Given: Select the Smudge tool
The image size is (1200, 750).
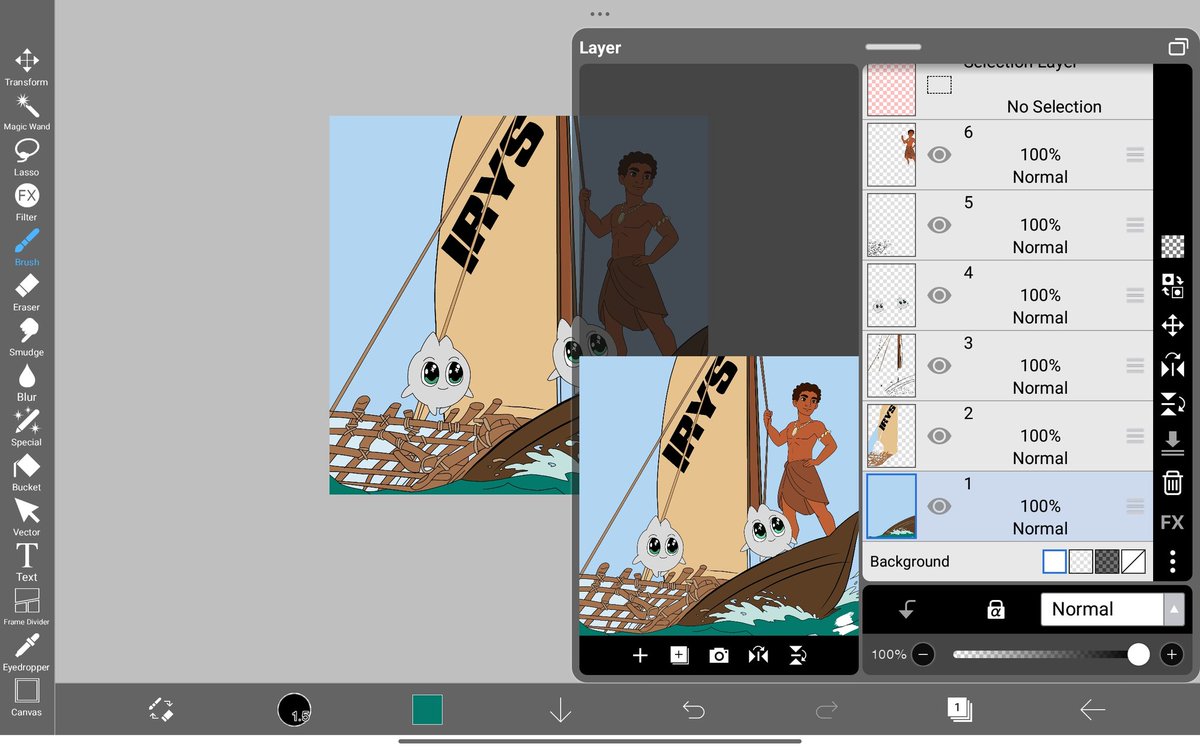Looking at the screenshot, I should tap(27, 337).
